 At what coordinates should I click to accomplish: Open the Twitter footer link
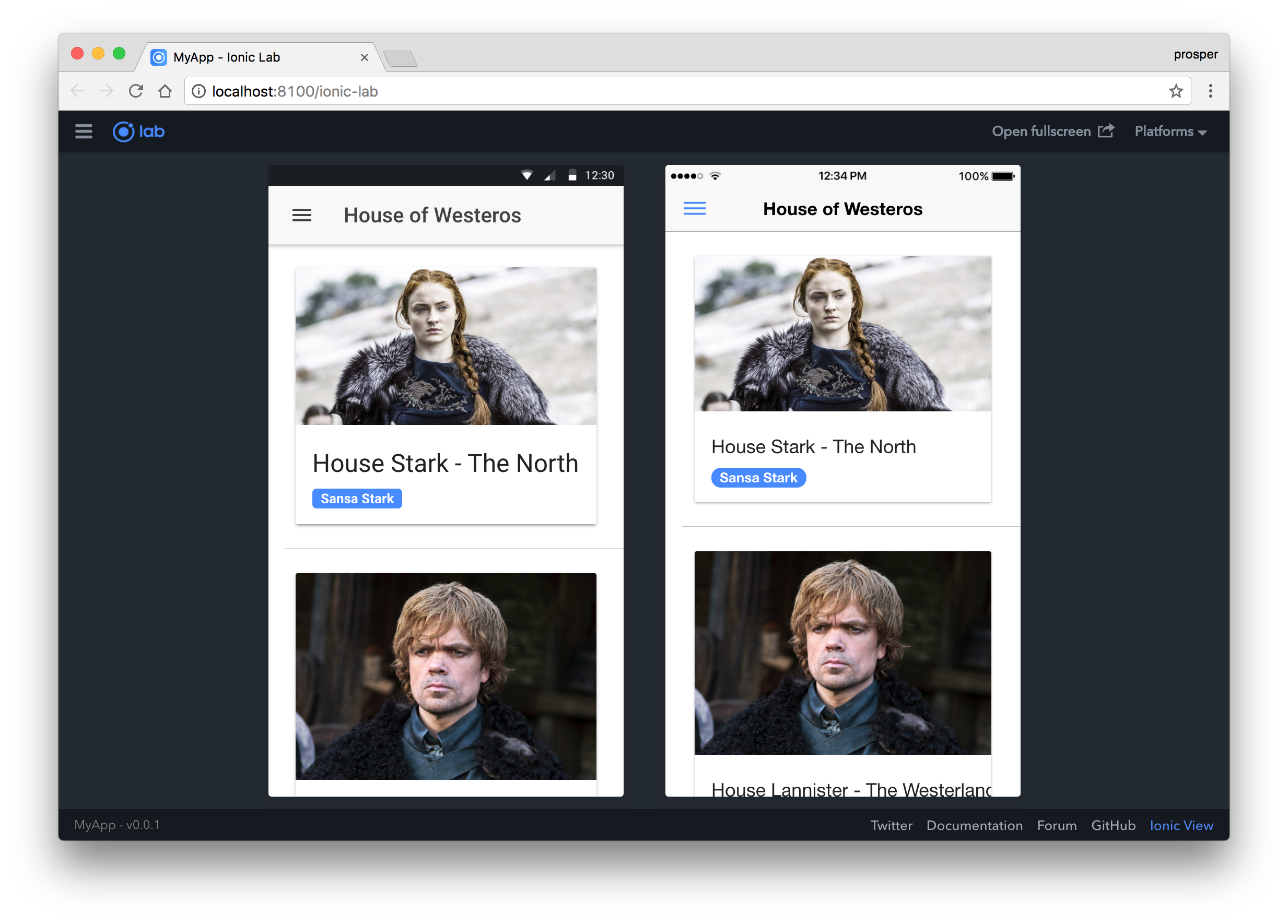(x=891, y=825)
